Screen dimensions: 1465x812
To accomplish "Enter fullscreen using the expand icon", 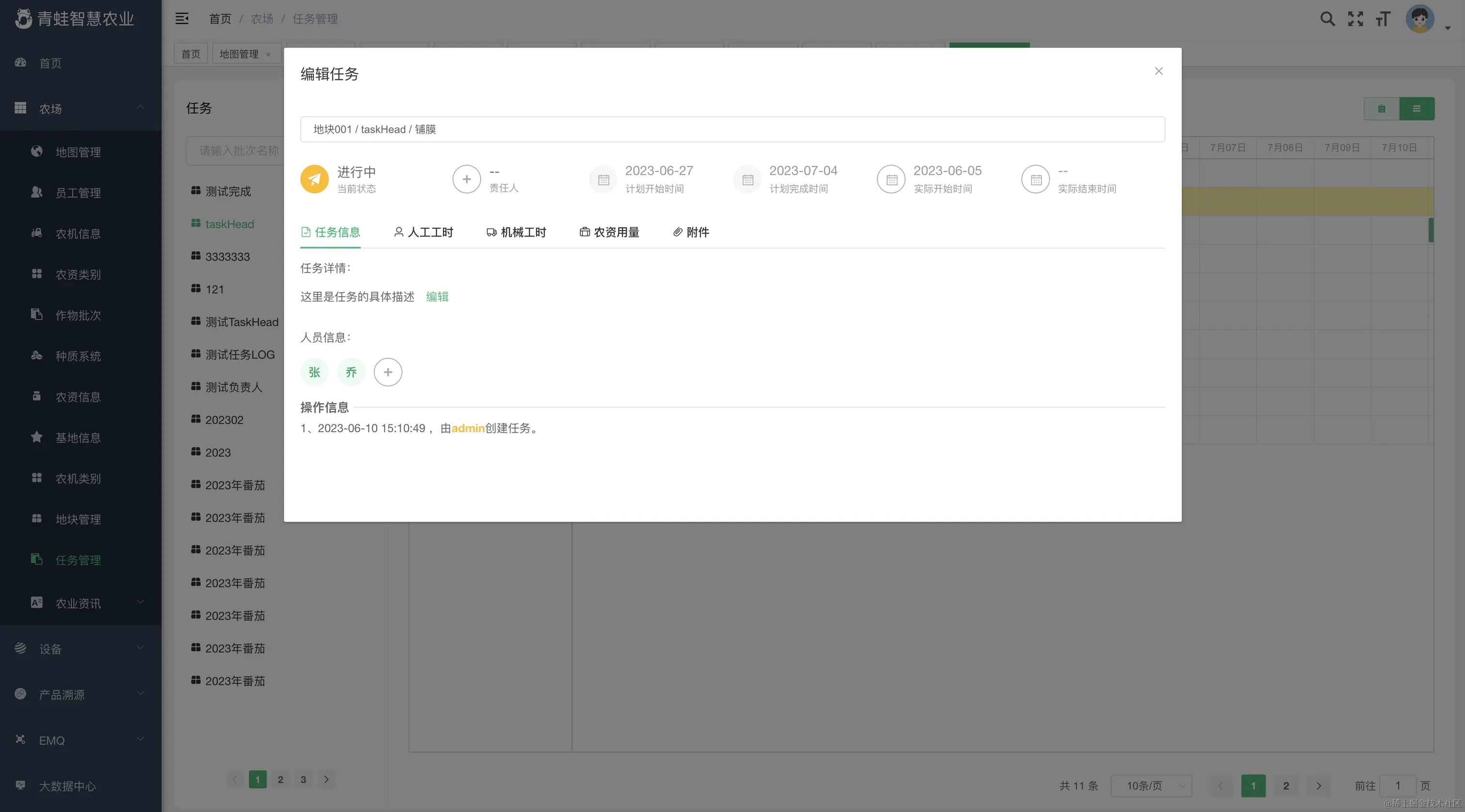I will click(x=1355, y=18).
